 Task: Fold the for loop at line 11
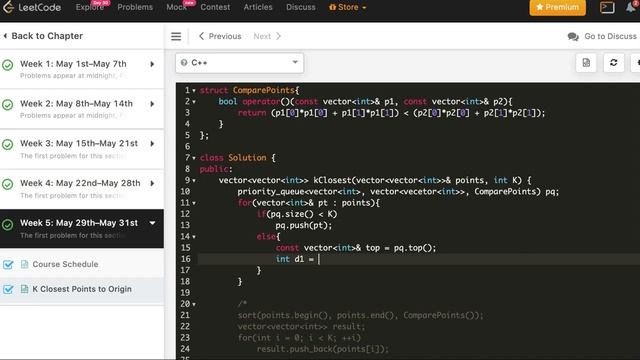(194, 203)
